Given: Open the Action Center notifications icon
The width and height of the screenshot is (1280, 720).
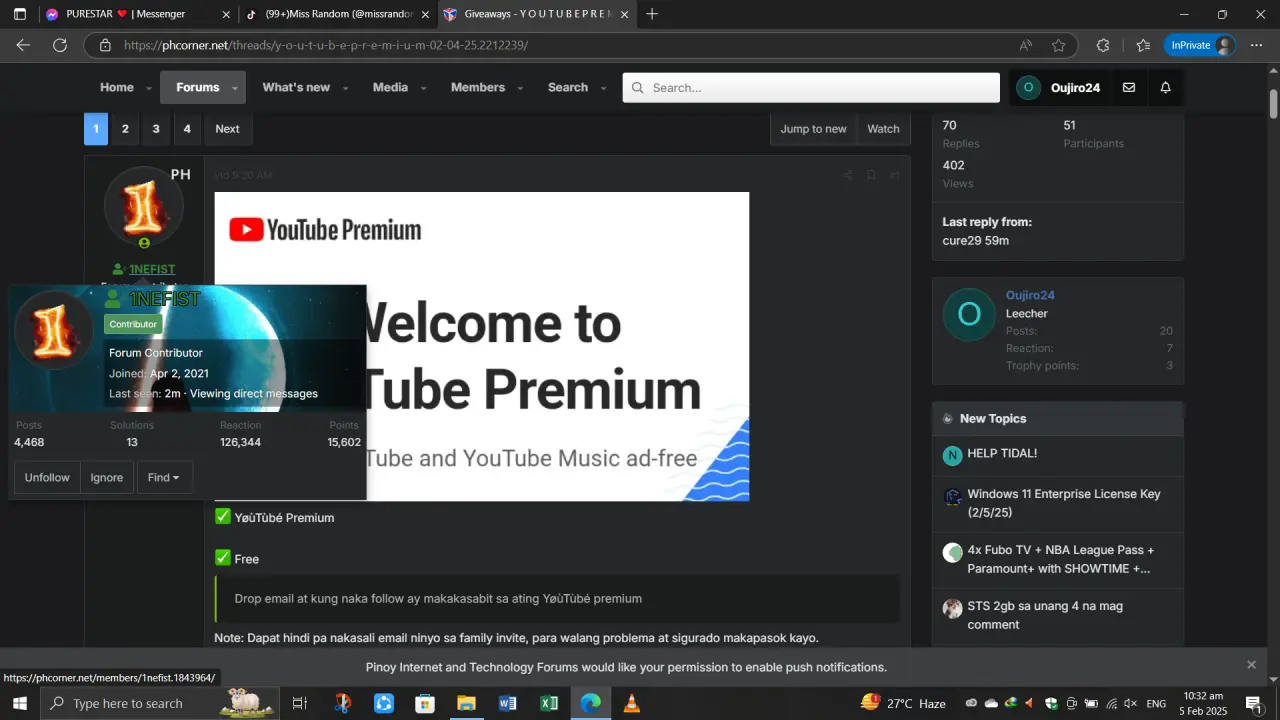Looking at the screenshot, I should [1253, 703].
